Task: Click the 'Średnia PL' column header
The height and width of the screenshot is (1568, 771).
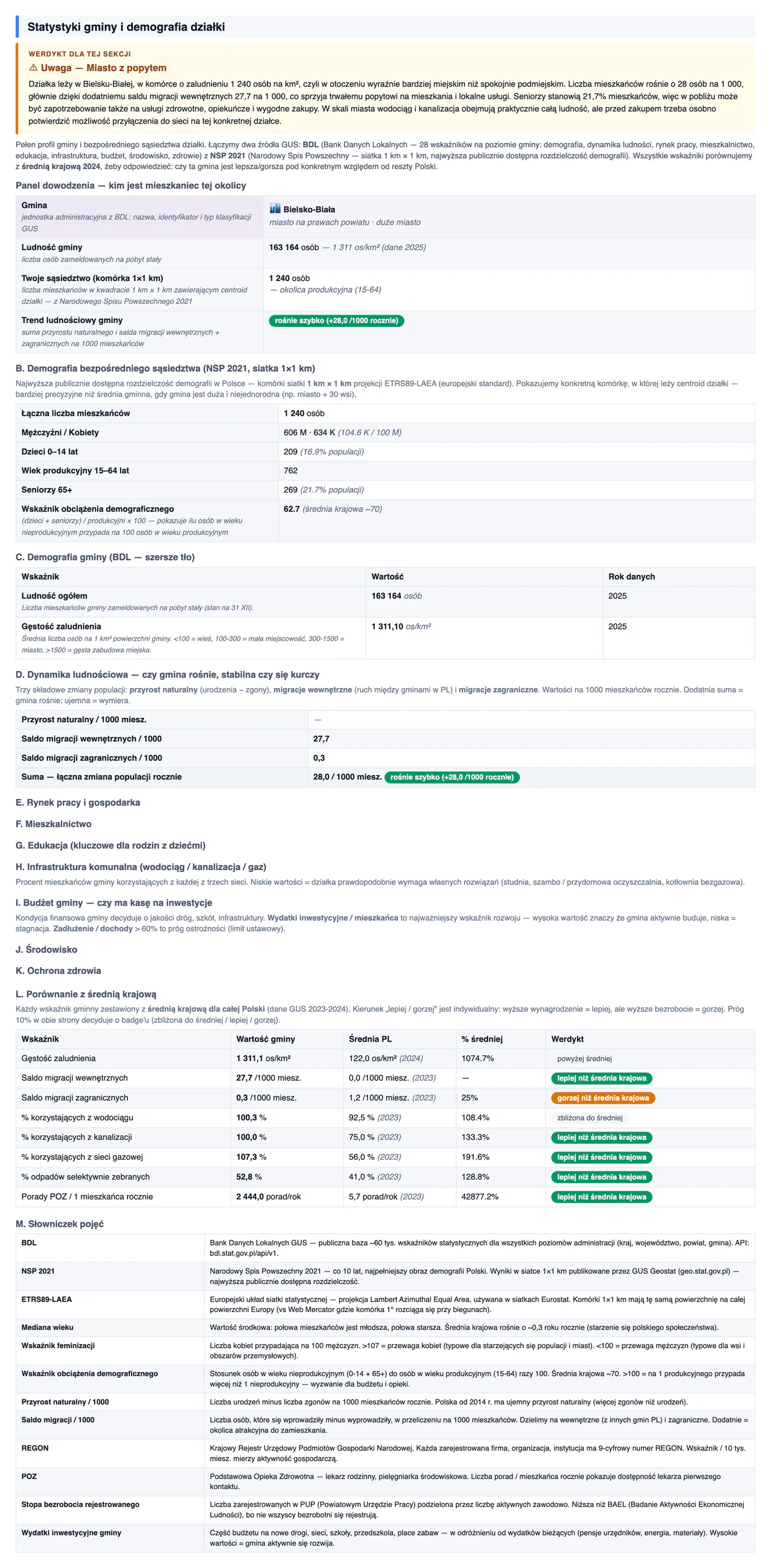Action: coord(370,1039)
